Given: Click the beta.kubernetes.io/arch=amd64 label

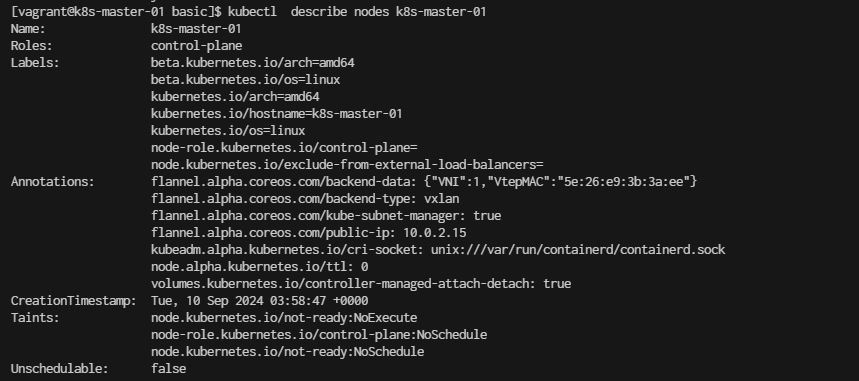Looking at the screenshot, I should [x=253, y=62].
